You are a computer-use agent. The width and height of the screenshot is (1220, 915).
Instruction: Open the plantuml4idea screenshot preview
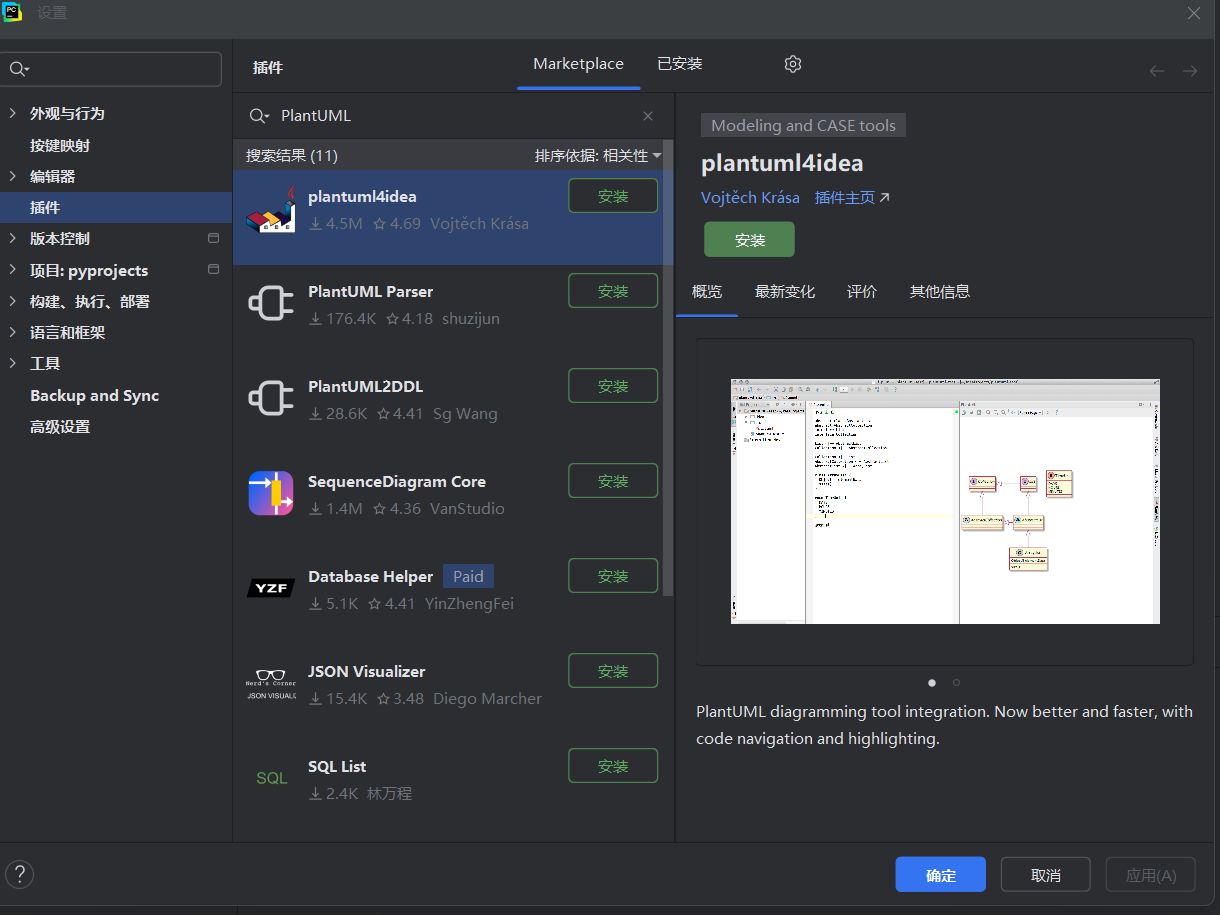(945, 501)
